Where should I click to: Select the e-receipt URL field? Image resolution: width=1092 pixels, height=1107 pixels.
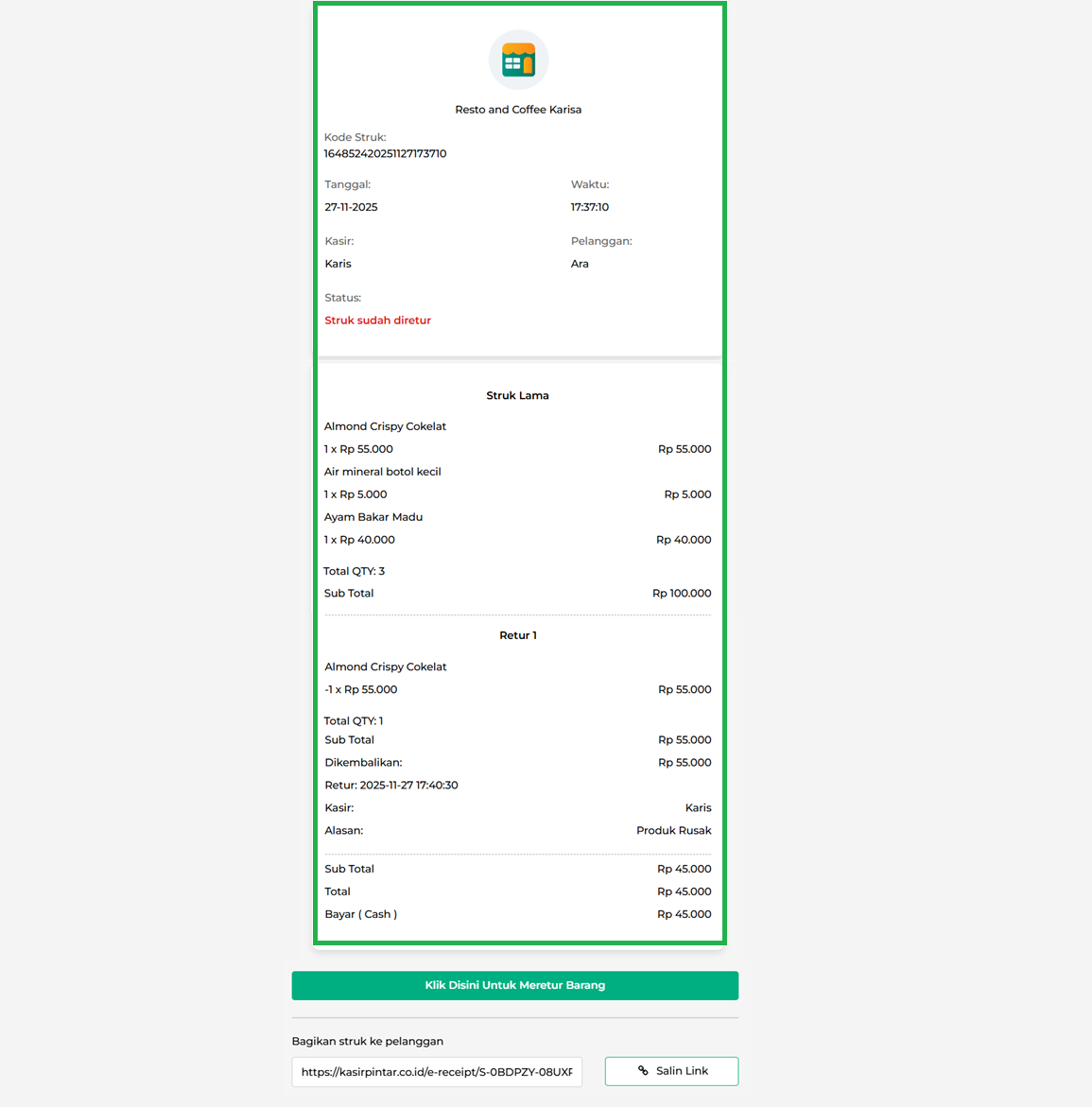[437, 1072]
